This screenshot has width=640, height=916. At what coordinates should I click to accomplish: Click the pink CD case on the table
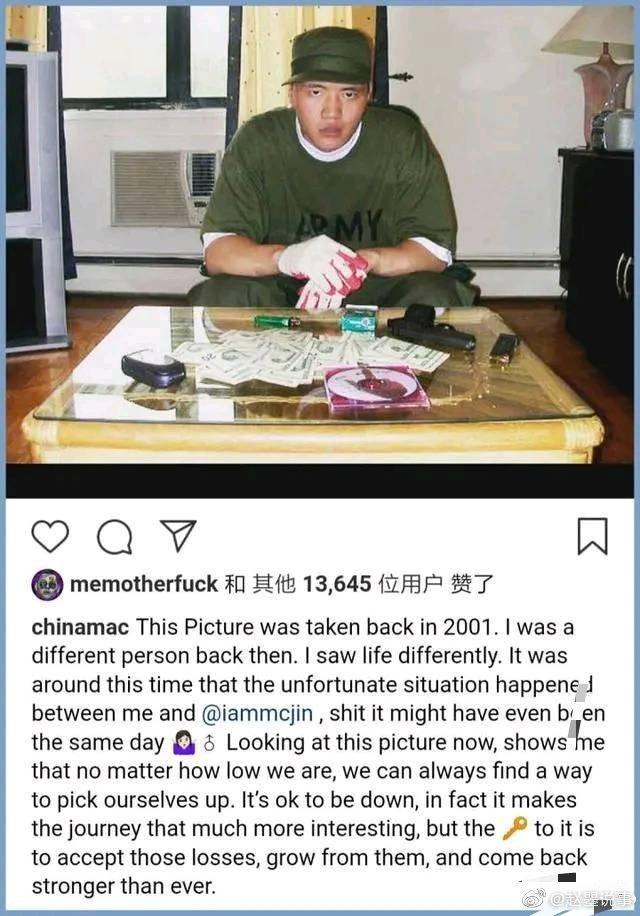(x=376, y=387)
